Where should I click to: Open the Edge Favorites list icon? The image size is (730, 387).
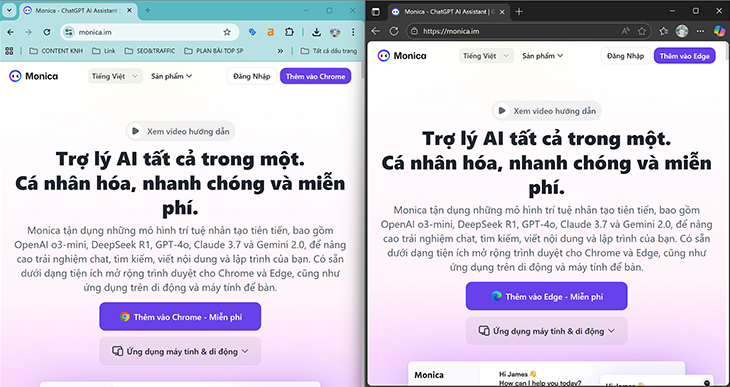(x=664, y=31)
